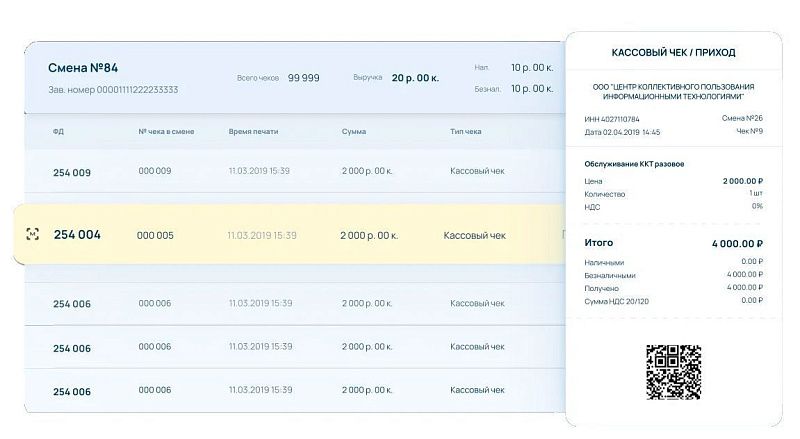Click the Смена №84 heading
The image size is (800, 439).
(83, 68)
